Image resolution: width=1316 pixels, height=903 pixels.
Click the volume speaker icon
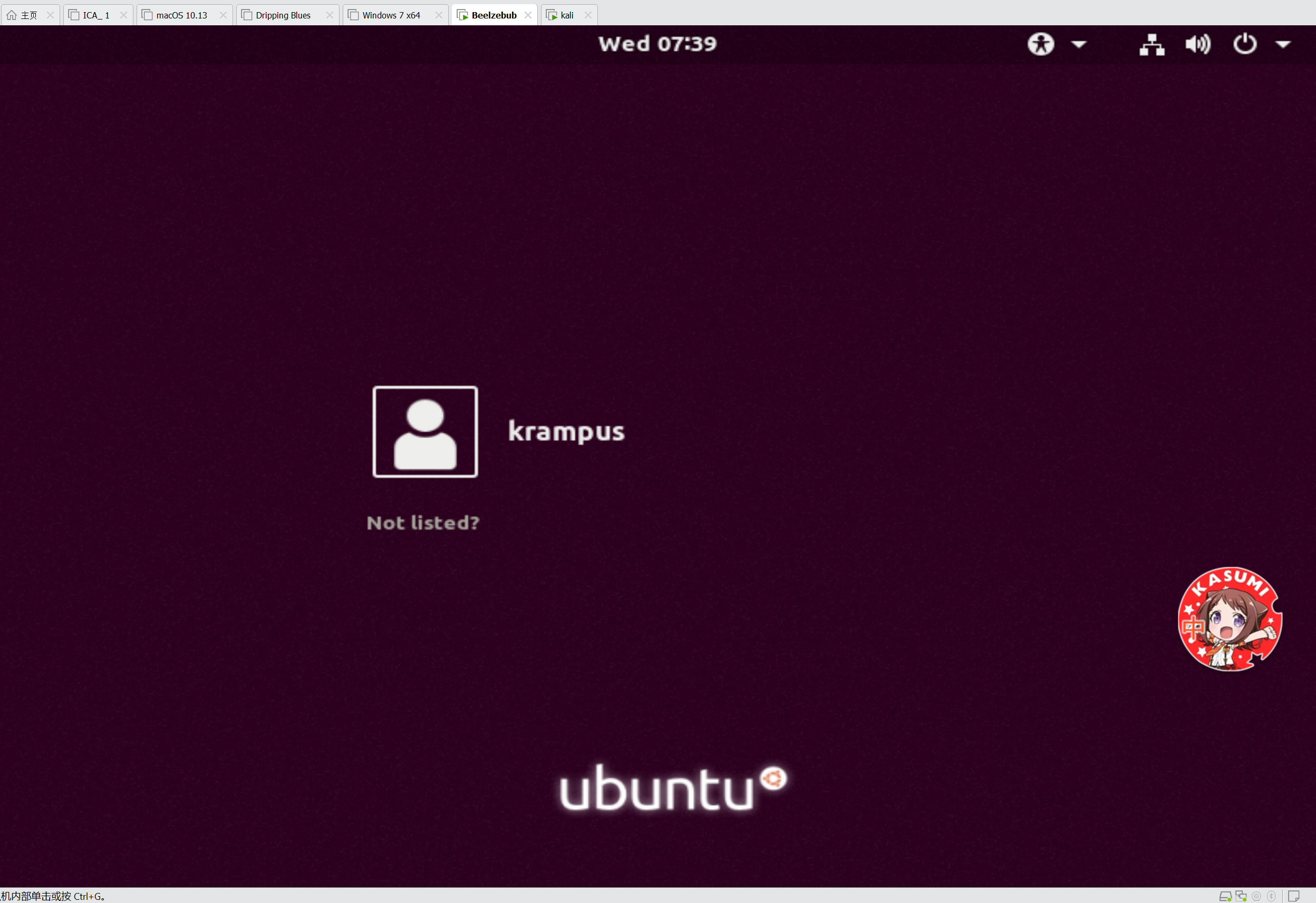click(1198, 44)
